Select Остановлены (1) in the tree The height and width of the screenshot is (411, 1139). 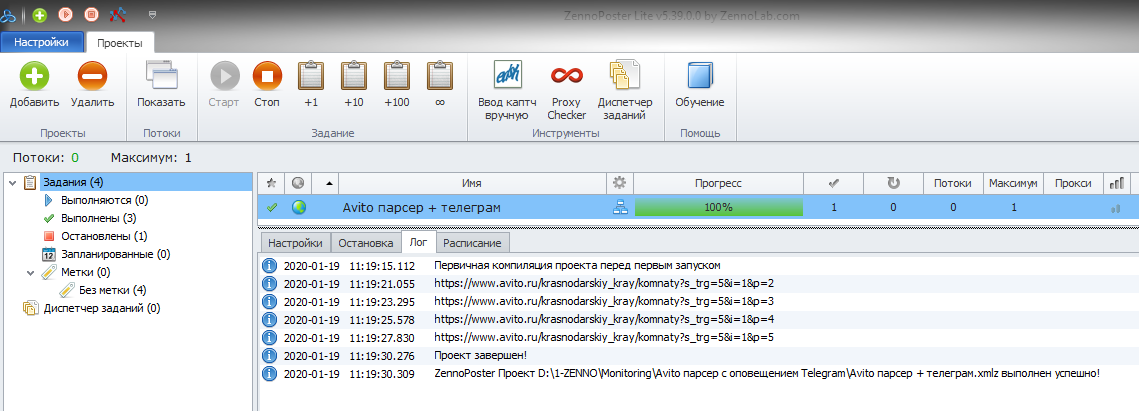104,236
